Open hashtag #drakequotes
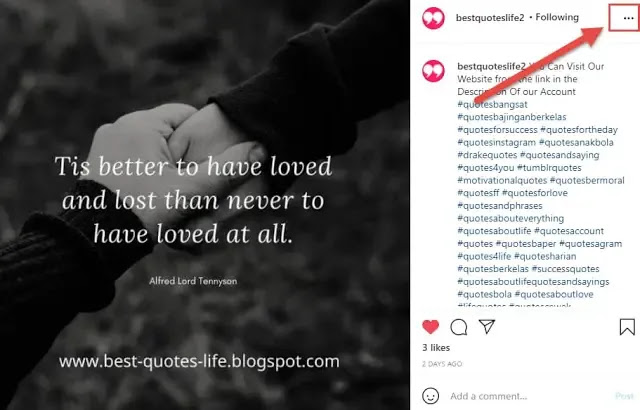This screenshot has height=410, width=640. pyautogui.click(x=487, y=155)
